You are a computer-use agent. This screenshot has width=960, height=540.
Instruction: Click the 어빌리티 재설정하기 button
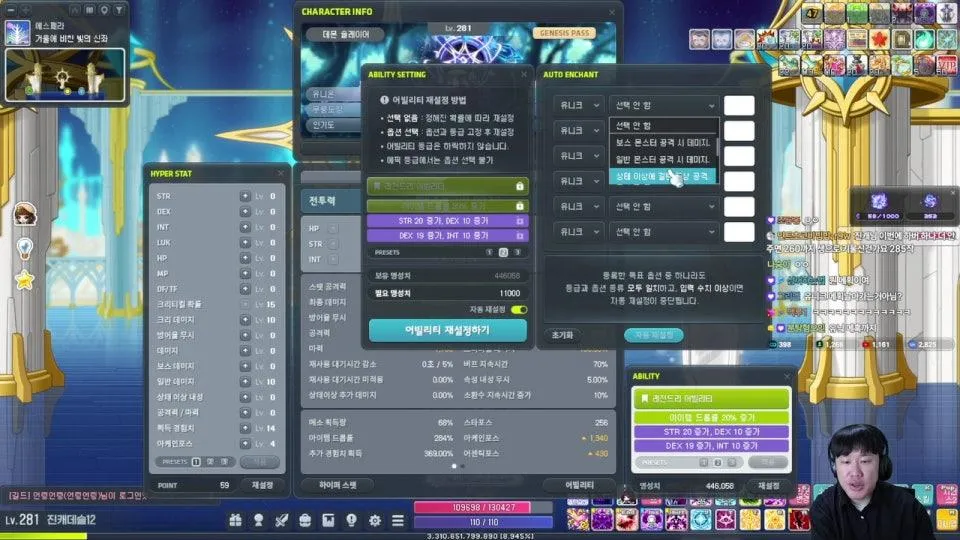448,330
